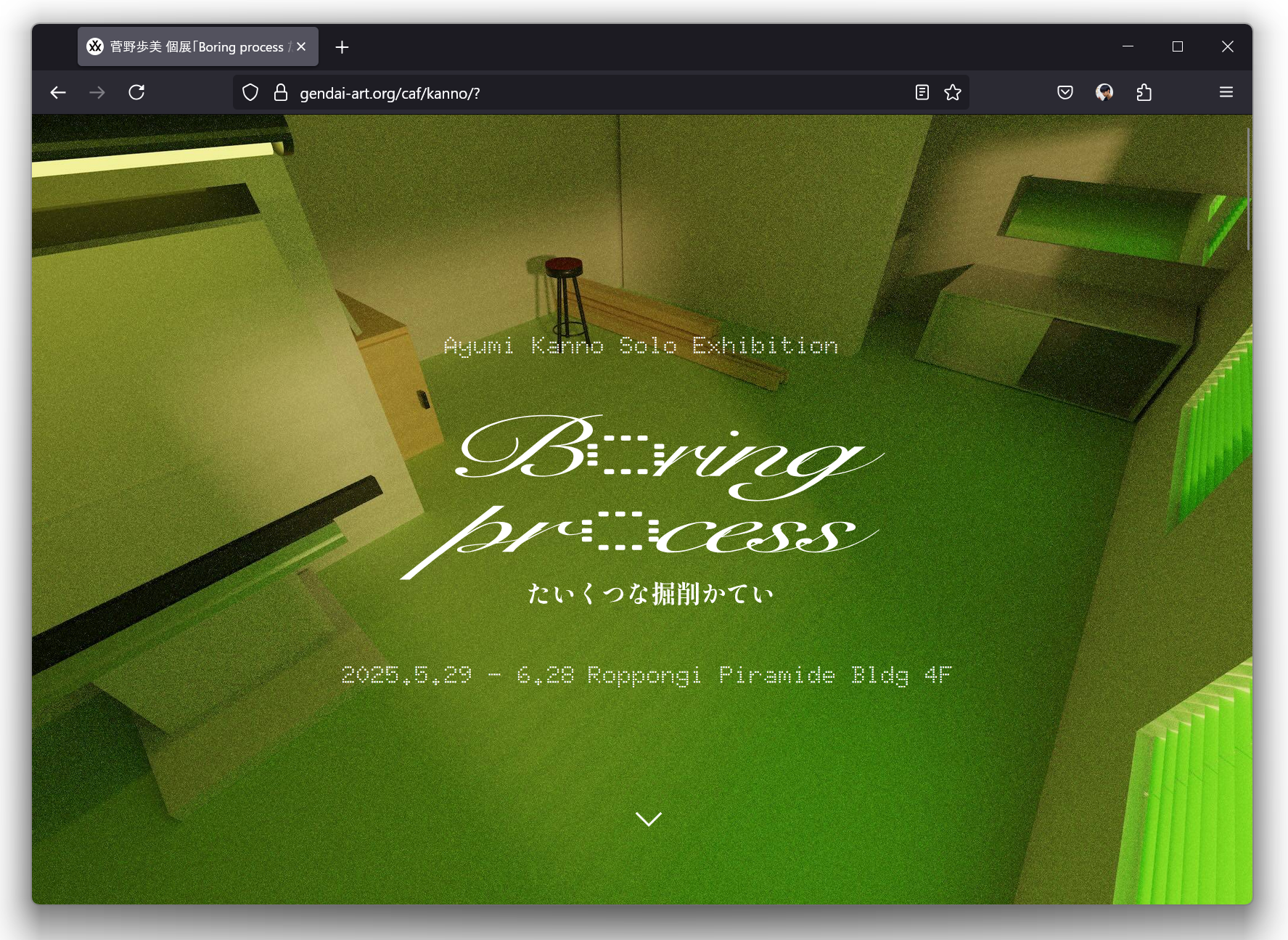Image resolution: width=1288 pixels, height=940 pixels.
Task: Open the extensions puzzle icon
Action: click(1144, 92)
